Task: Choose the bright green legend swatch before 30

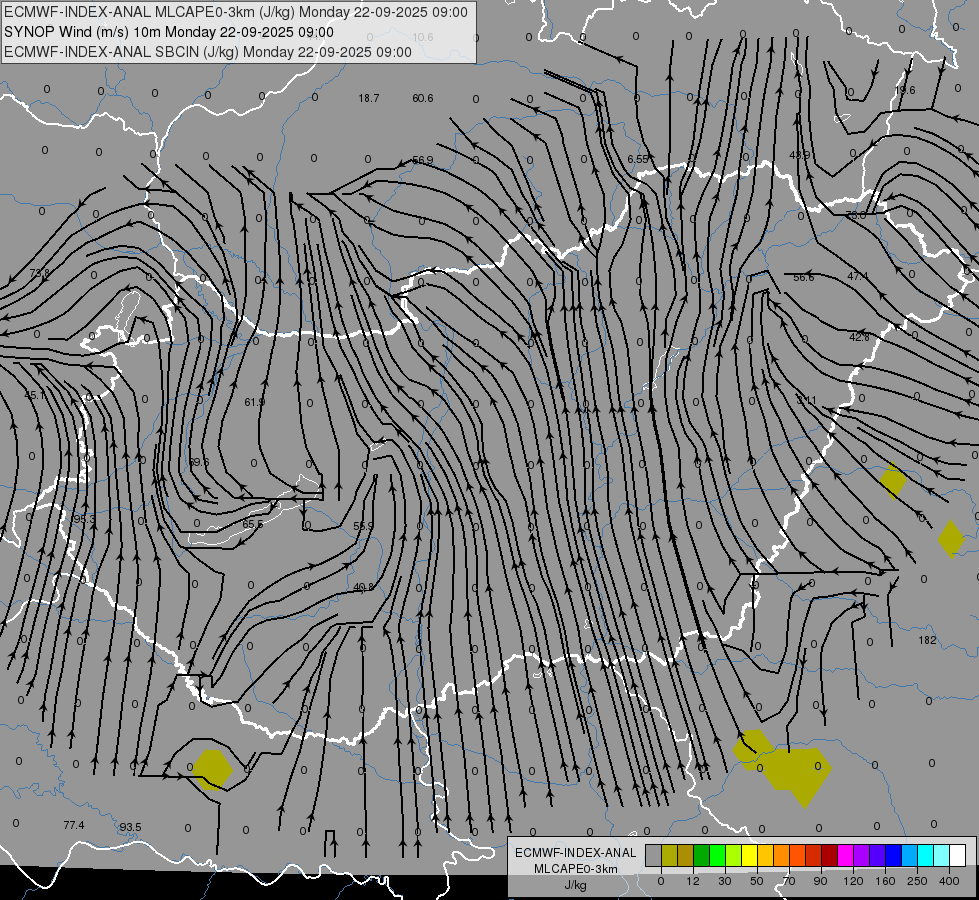Action: click(x=718, y=855)
